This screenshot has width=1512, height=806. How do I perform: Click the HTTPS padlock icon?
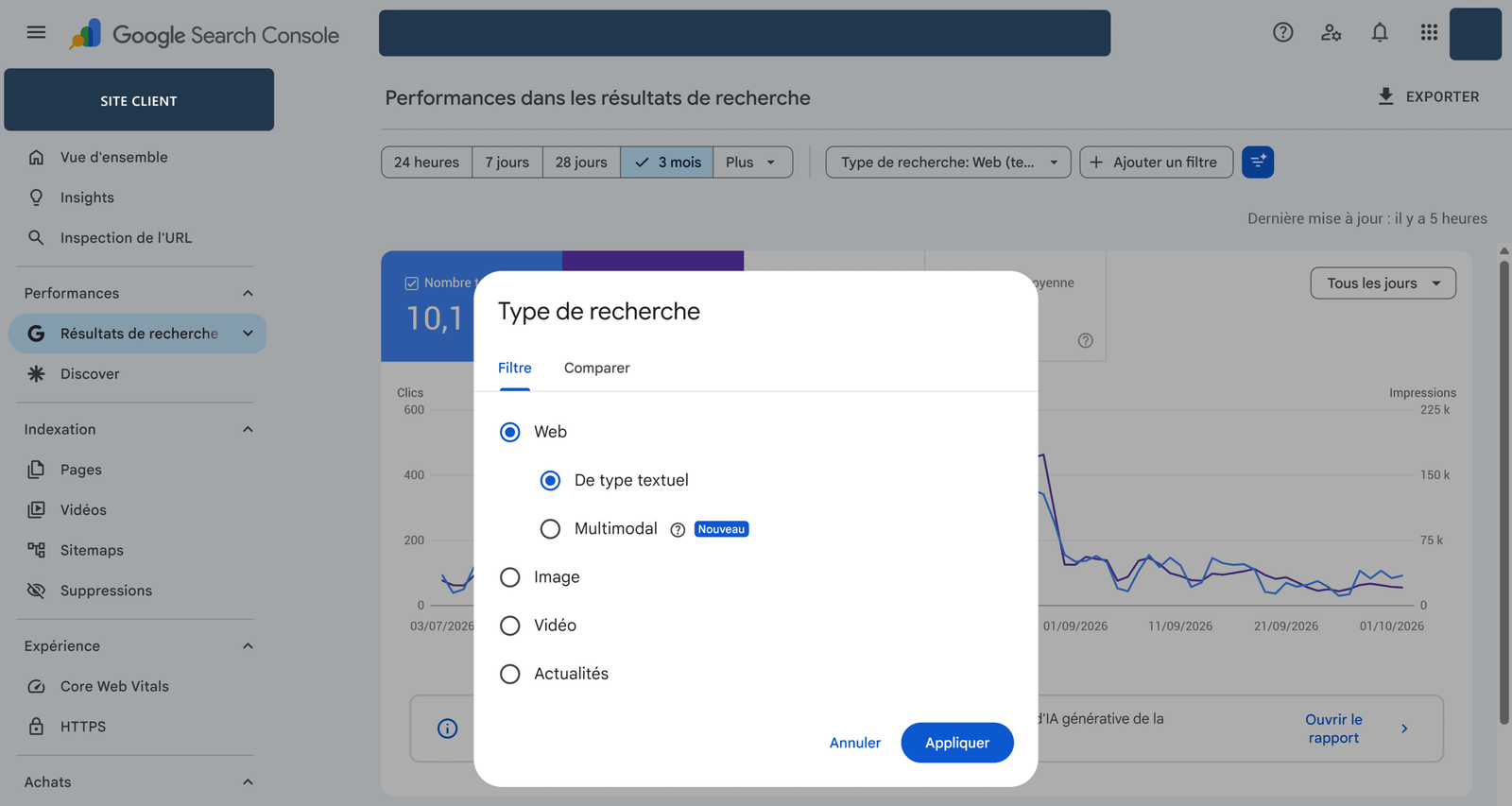coord(36,727)
